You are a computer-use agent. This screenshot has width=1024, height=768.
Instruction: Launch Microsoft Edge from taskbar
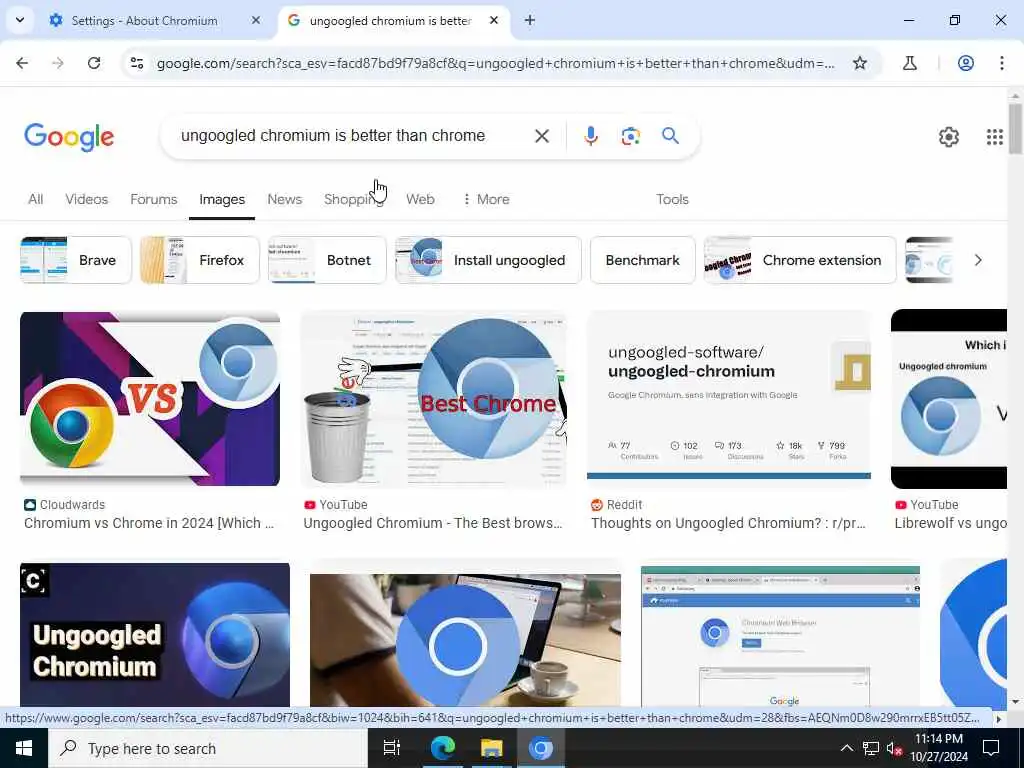tap(442, 748)
